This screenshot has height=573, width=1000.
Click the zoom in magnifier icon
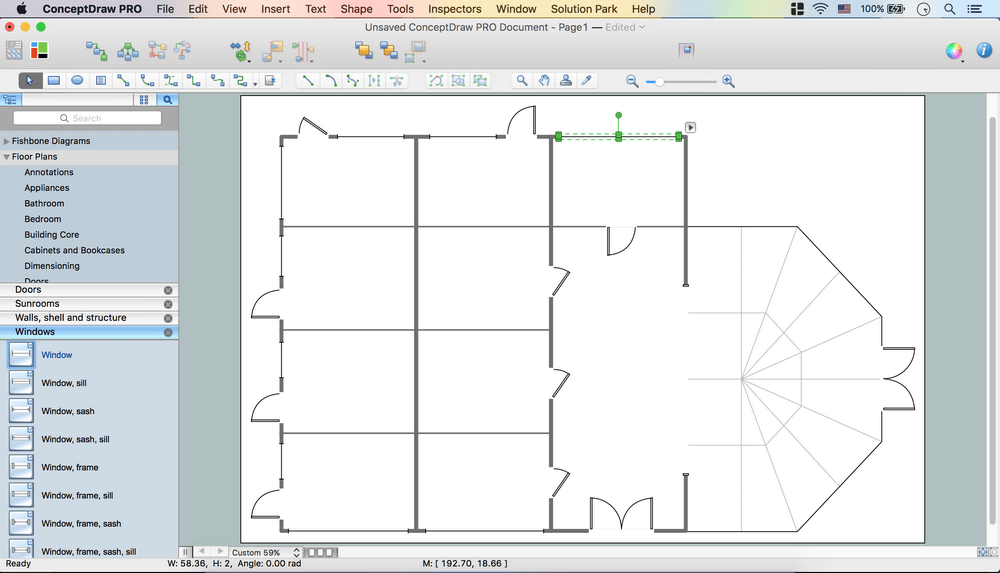(x=728, y=81)
